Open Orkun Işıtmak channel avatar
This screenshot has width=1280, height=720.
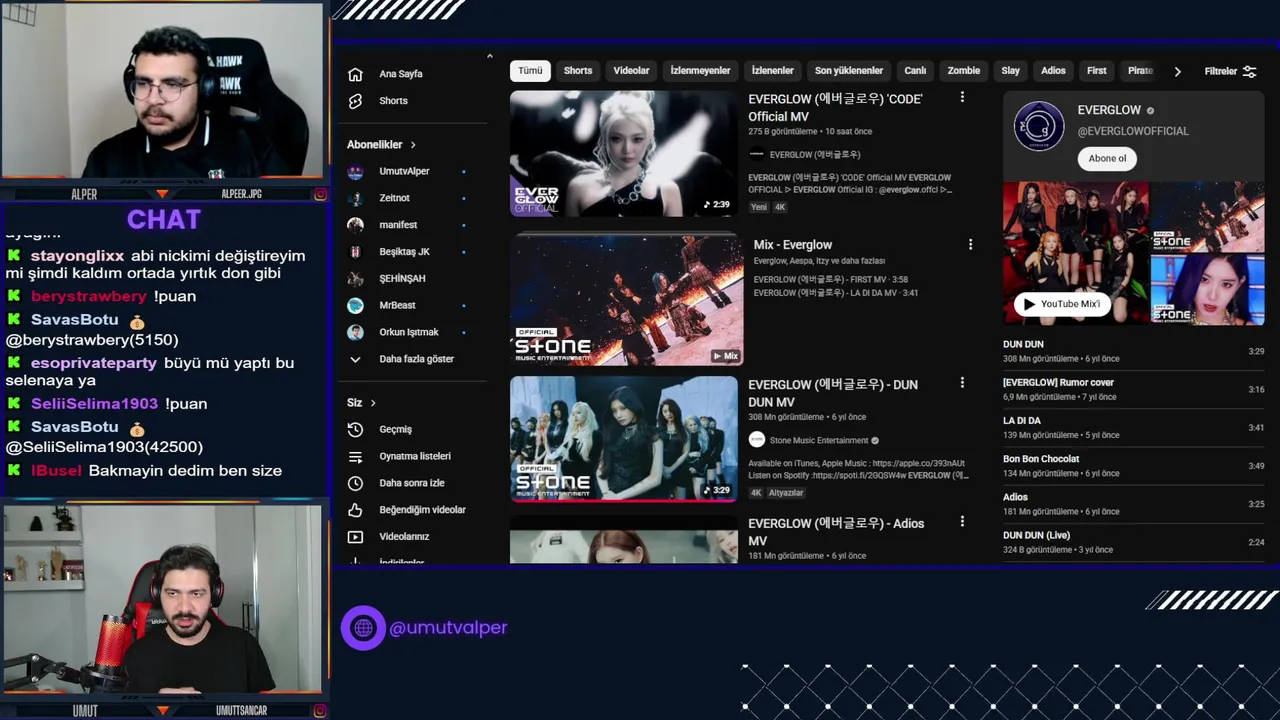coord(355,332)
